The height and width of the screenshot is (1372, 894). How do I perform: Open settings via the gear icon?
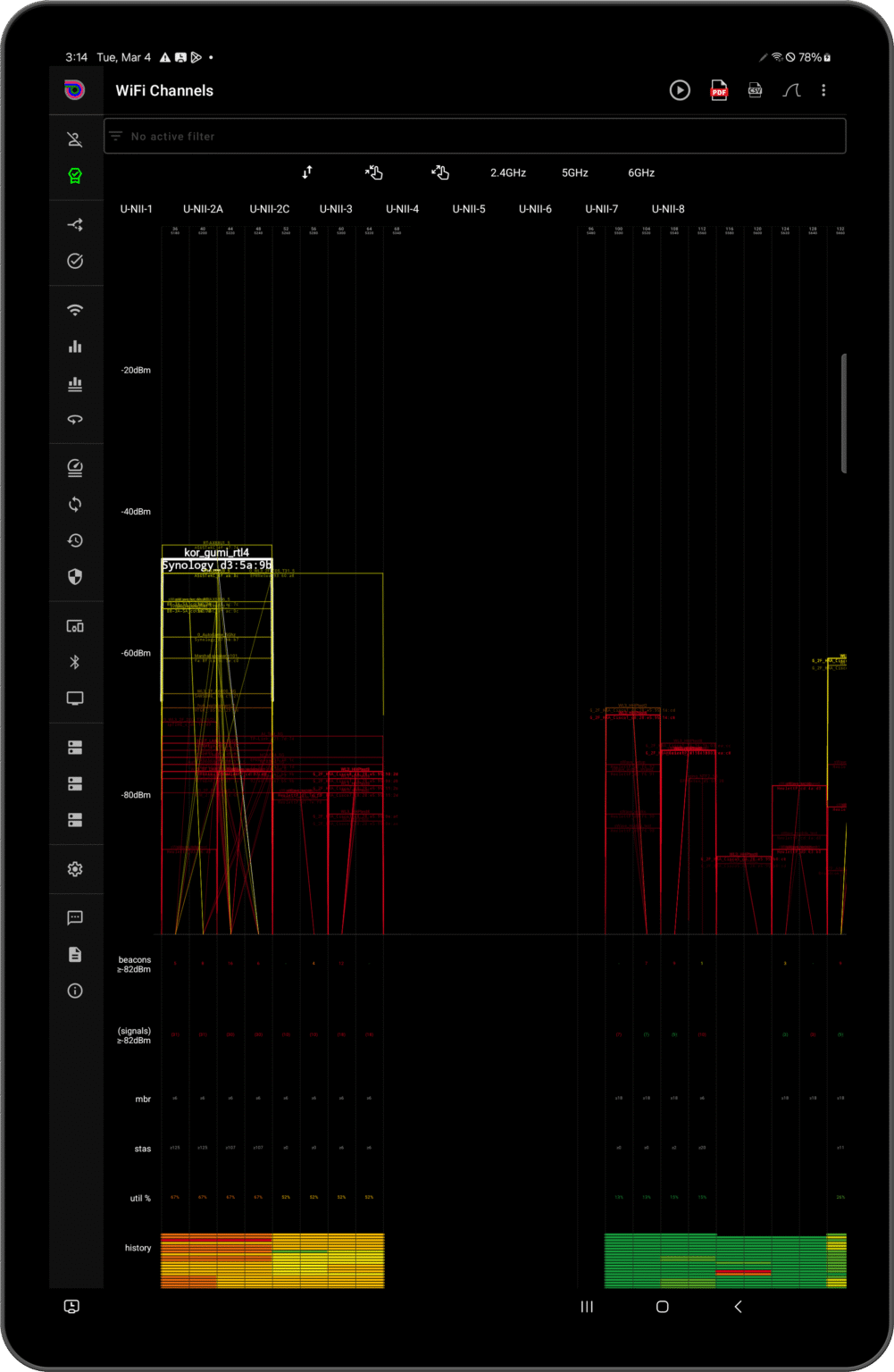[75, 869]
